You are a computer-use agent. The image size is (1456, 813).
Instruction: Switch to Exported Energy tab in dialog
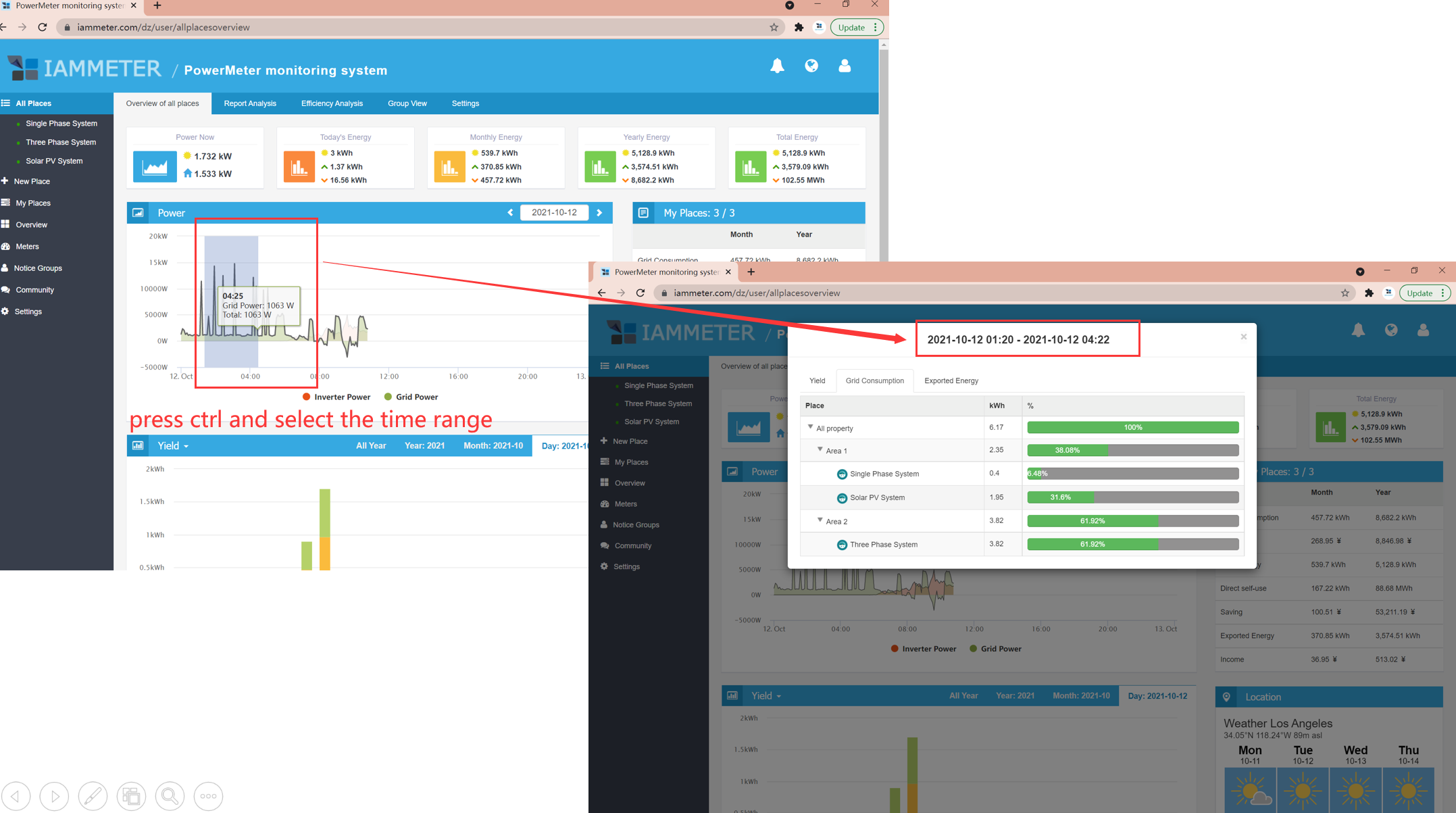951,380
